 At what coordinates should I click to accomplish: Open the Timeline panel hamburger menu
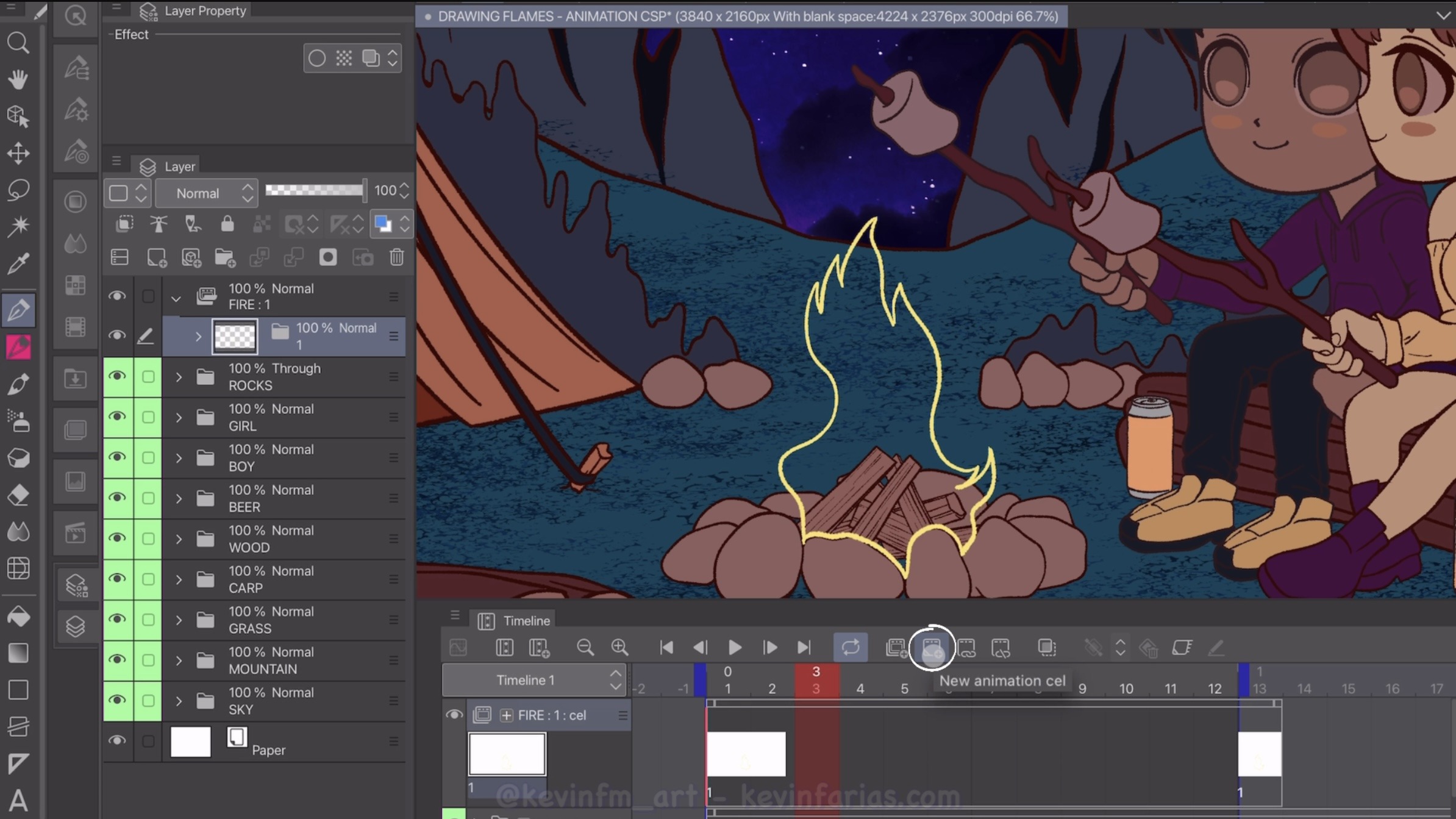coord(455,615)
